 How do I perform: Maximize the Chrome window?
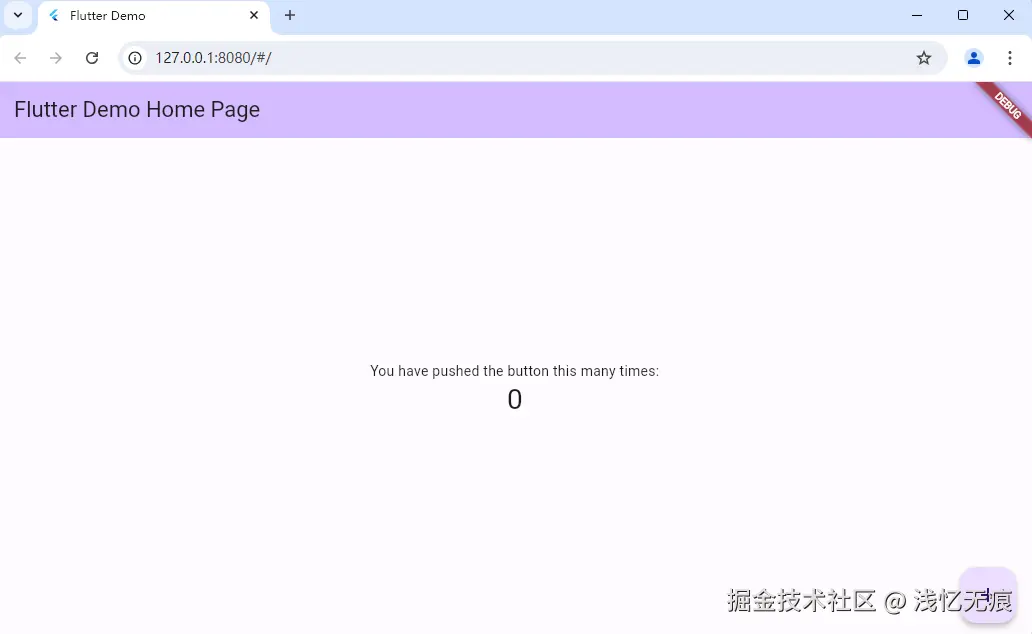[963, 15]
